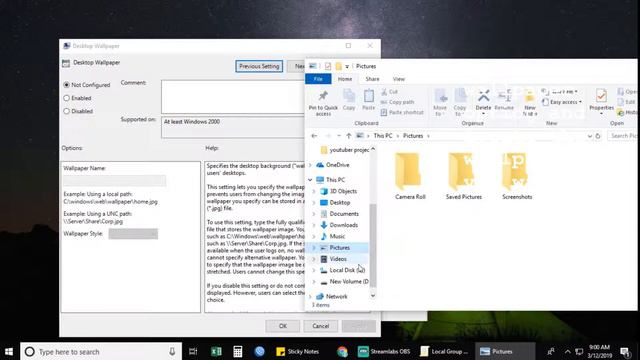Click Cortana microphone icon in search
640x360 pixels.
pyautogui.click(x=172, y=351)
